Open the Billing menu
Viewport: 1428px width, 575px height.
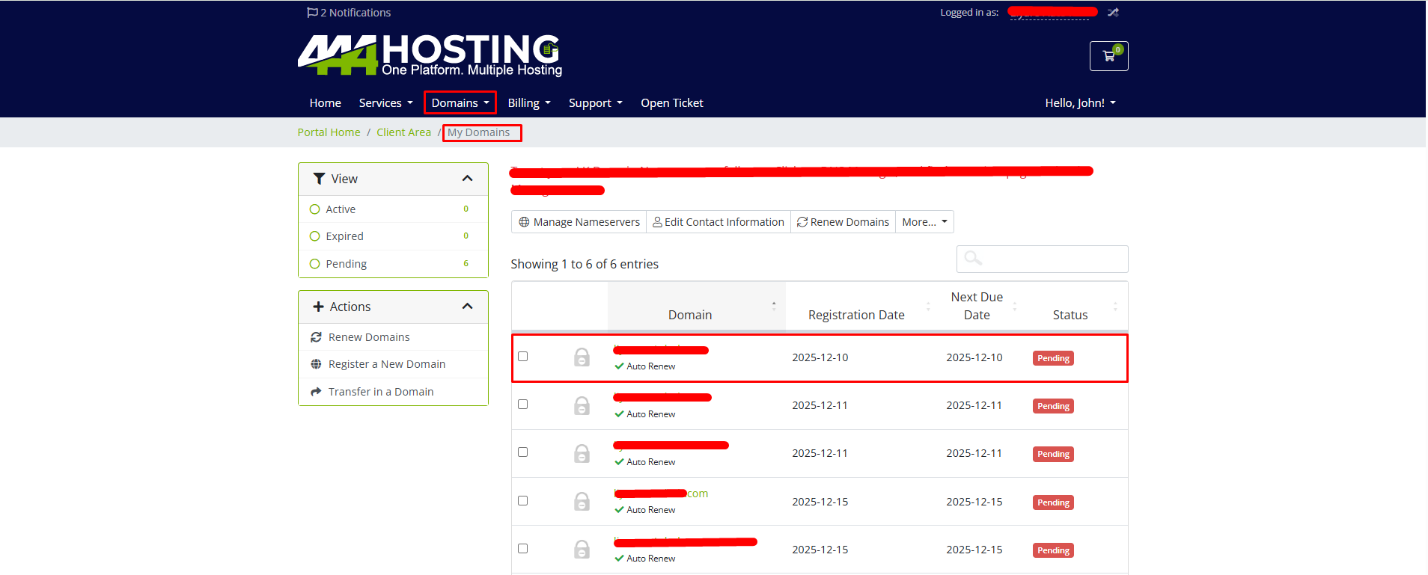[529, 103]
